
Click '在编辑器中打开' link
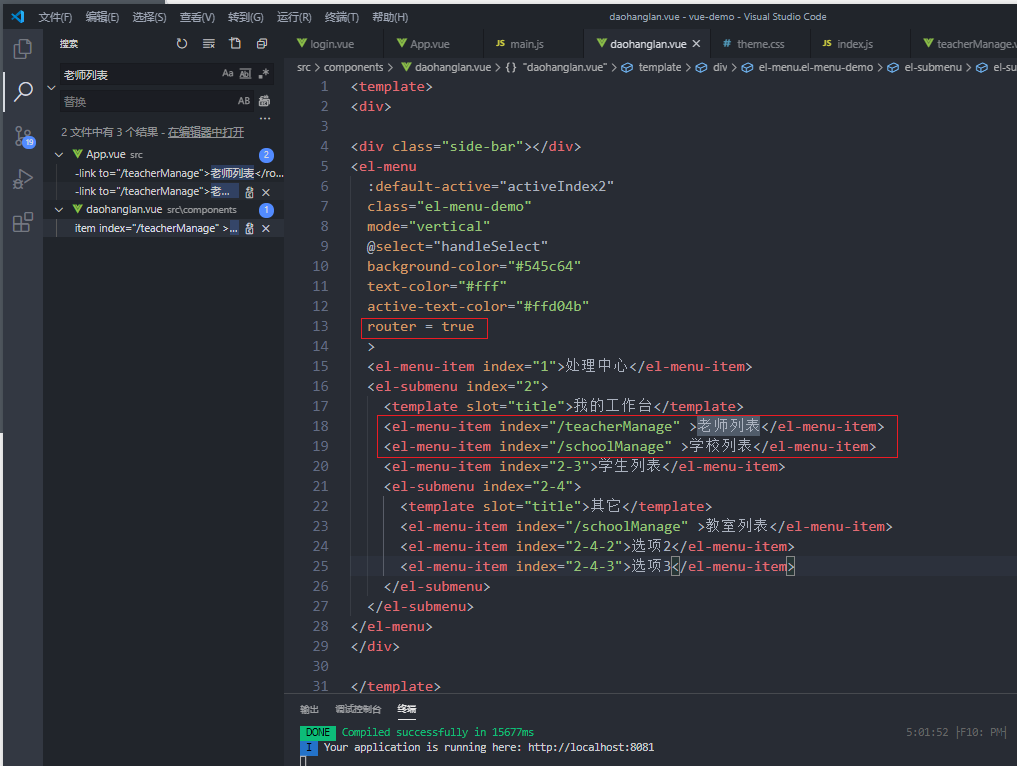206,132
